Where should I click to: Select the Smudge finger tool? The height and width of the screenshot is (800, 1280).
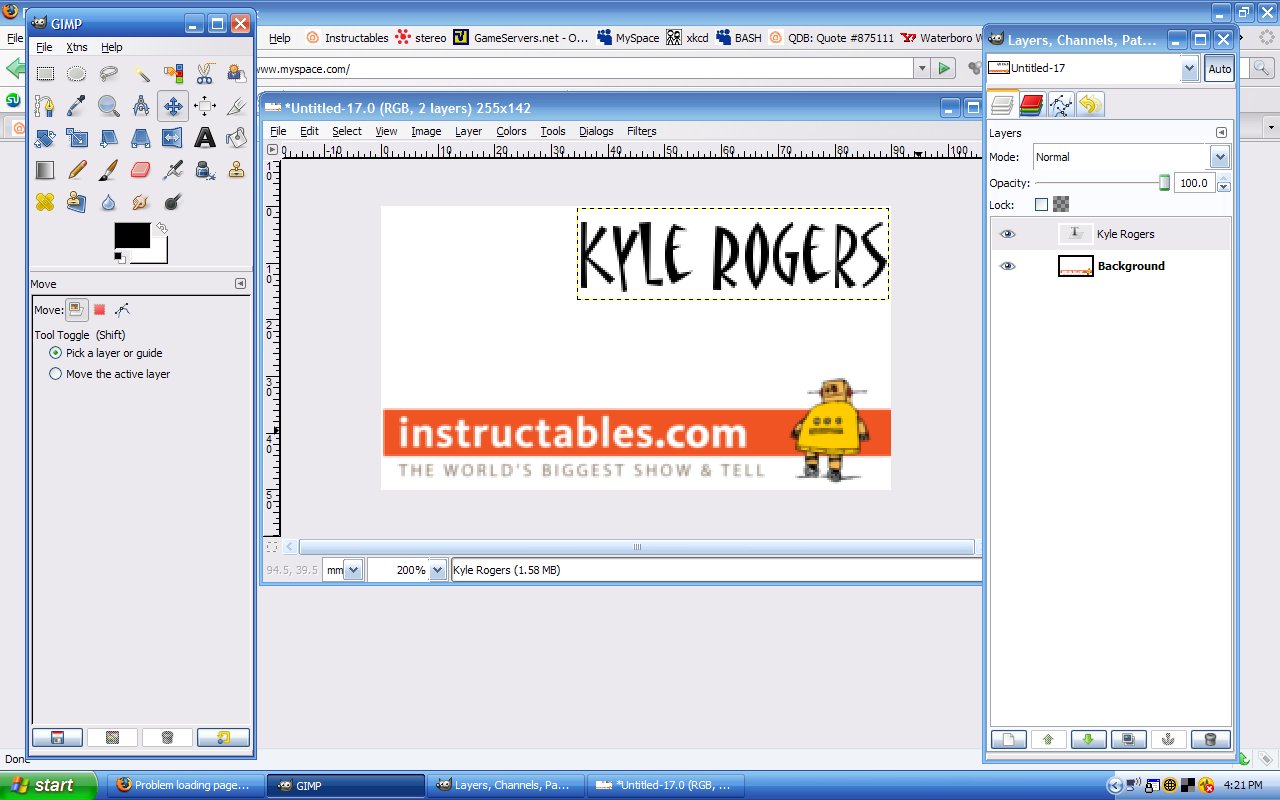click(141, 201)
